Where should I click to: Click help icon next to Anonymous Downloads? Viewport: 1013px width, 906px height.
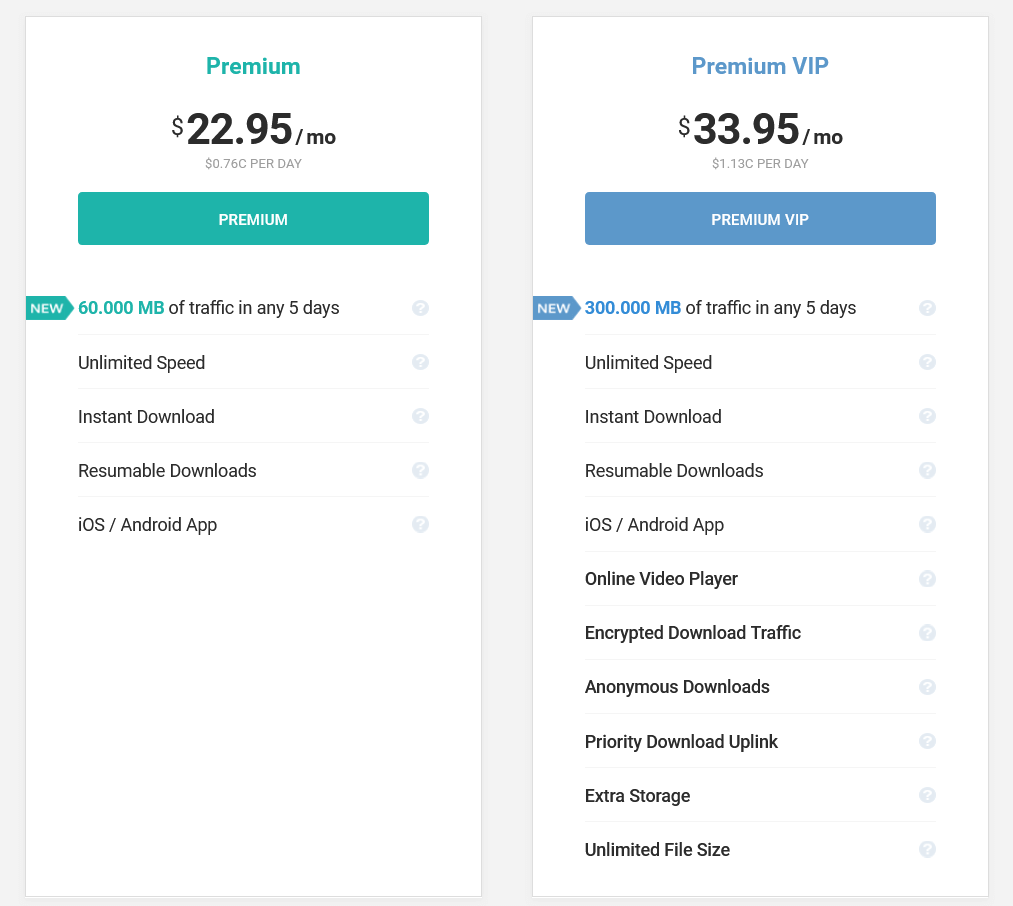coord(927,686)
